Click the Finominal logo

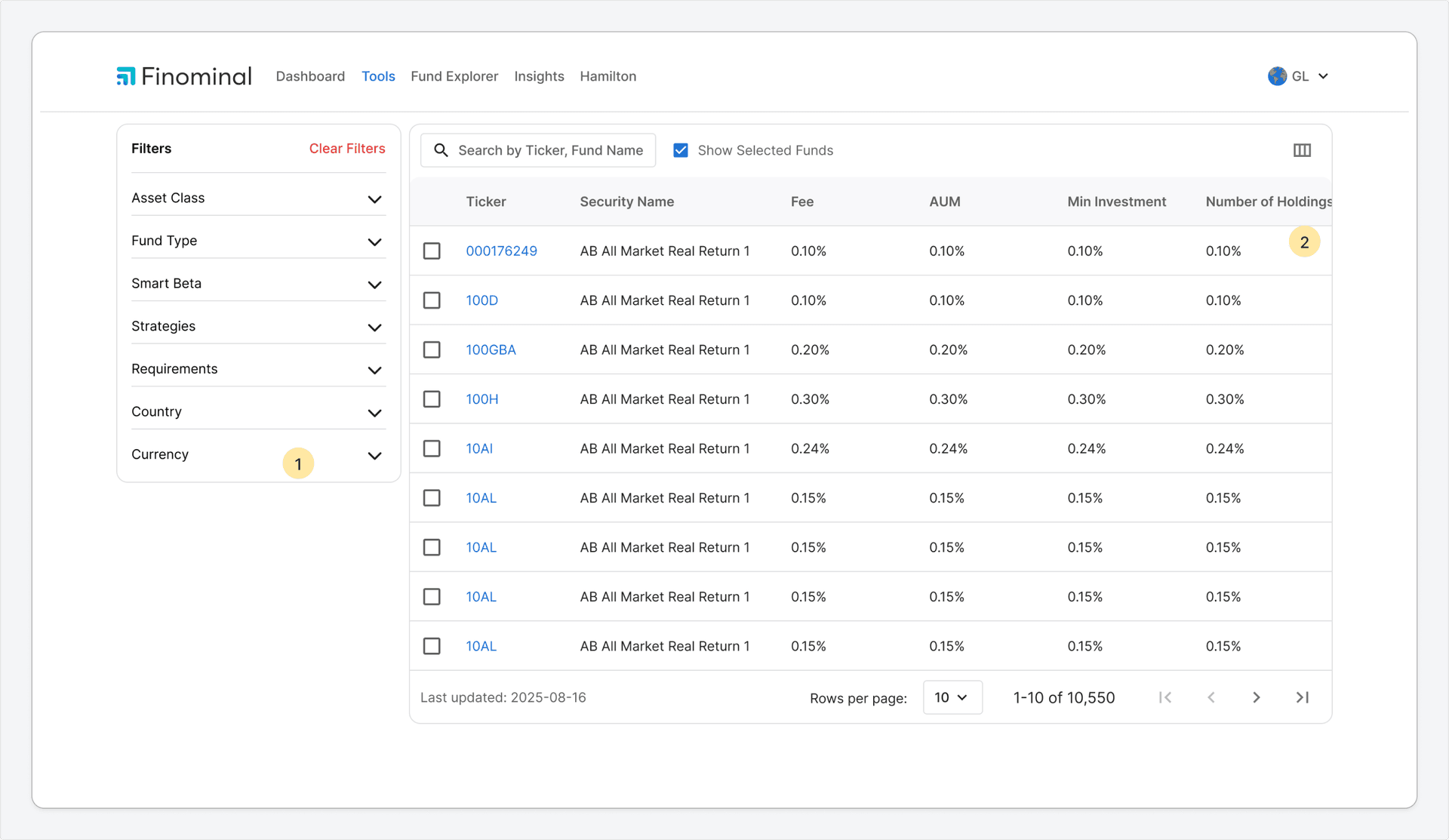184,76
